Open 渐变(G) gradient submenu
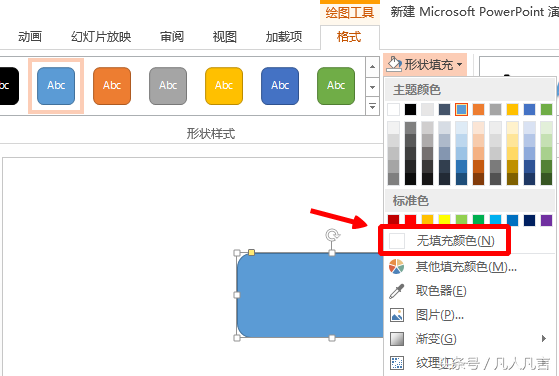559x376 pixels. tap(470, 339)
